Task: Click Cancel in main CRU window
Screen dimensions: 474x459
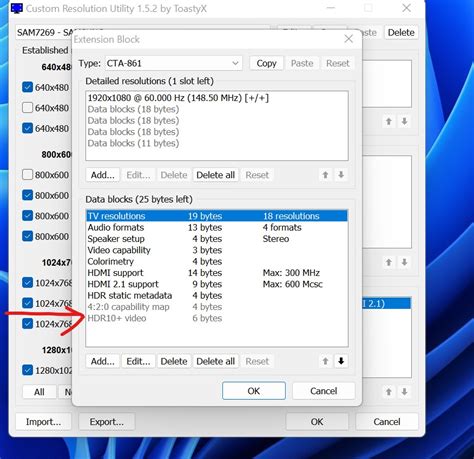Action: [387, 422]
